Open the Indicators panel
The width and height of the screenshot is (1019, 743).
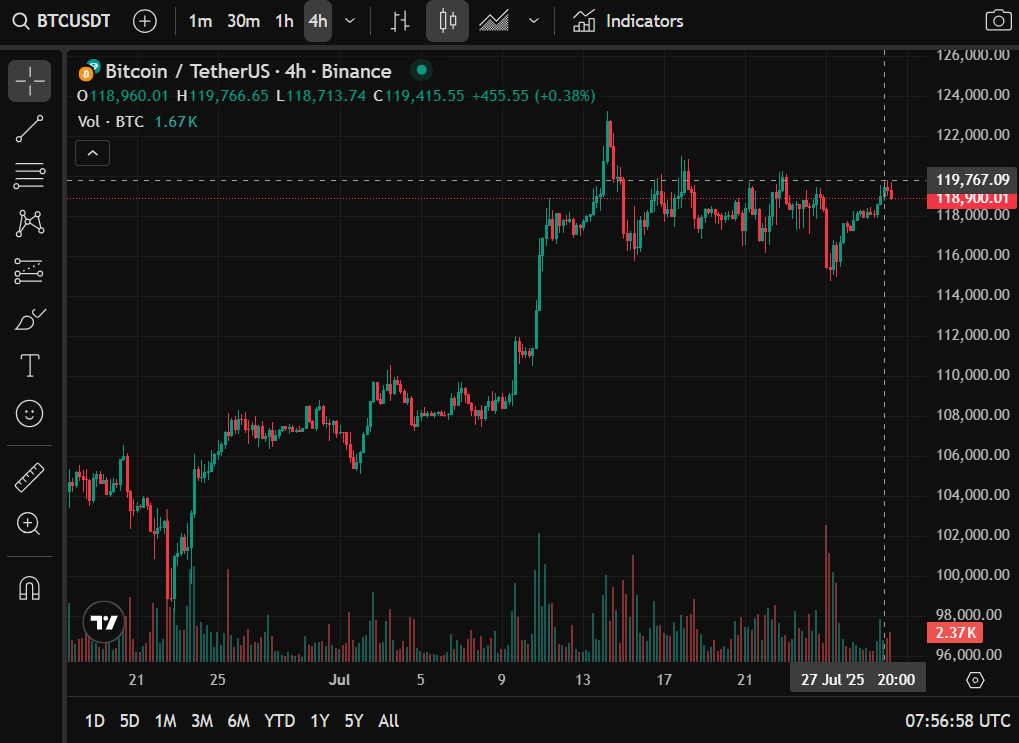[628, 21]
